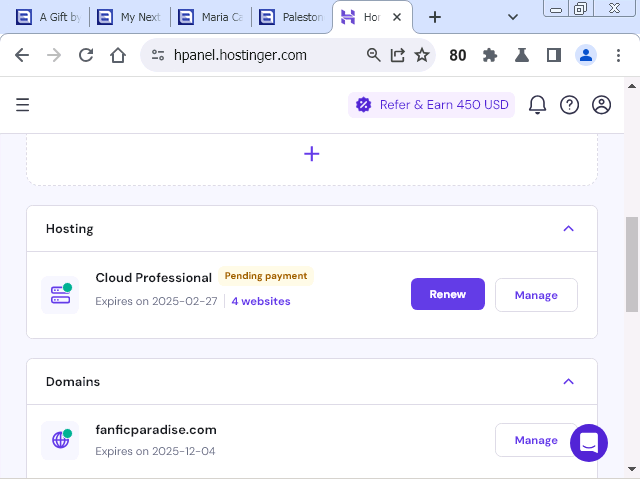Click the scrollbar up arrow

632,86
